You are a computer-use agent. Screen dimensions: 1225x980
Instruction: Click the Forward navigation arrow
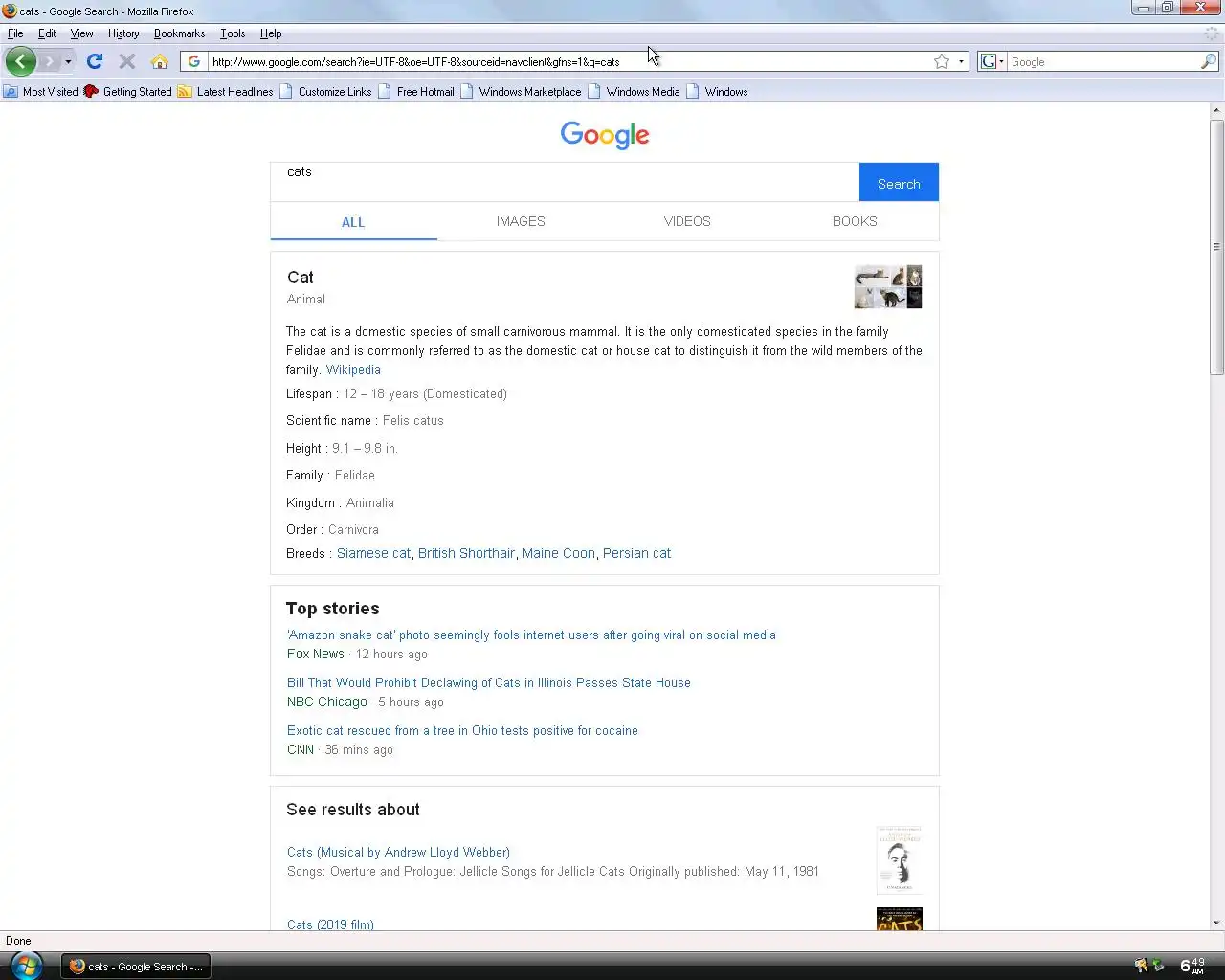49,61
